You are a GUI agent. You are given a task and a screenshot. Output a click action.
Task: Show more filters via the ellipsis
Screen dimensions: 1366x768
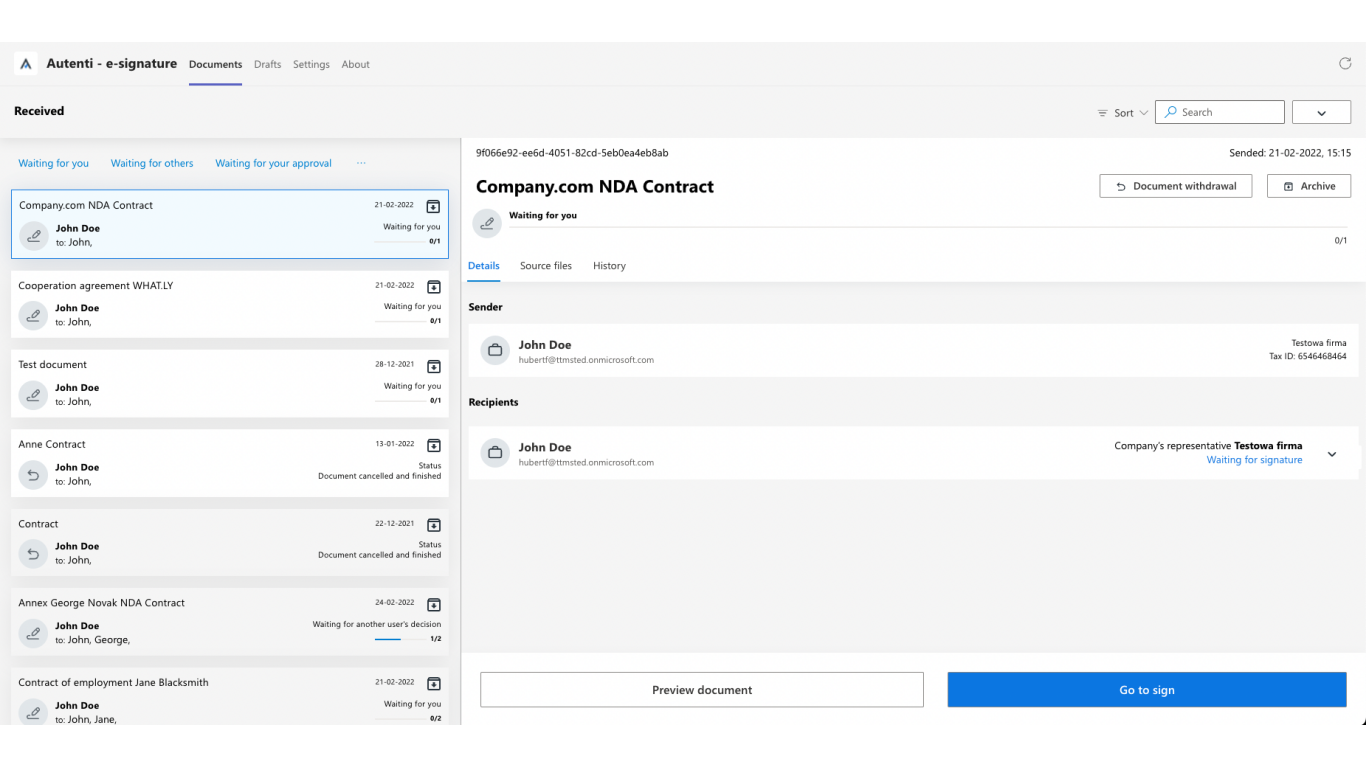(361, 163)
